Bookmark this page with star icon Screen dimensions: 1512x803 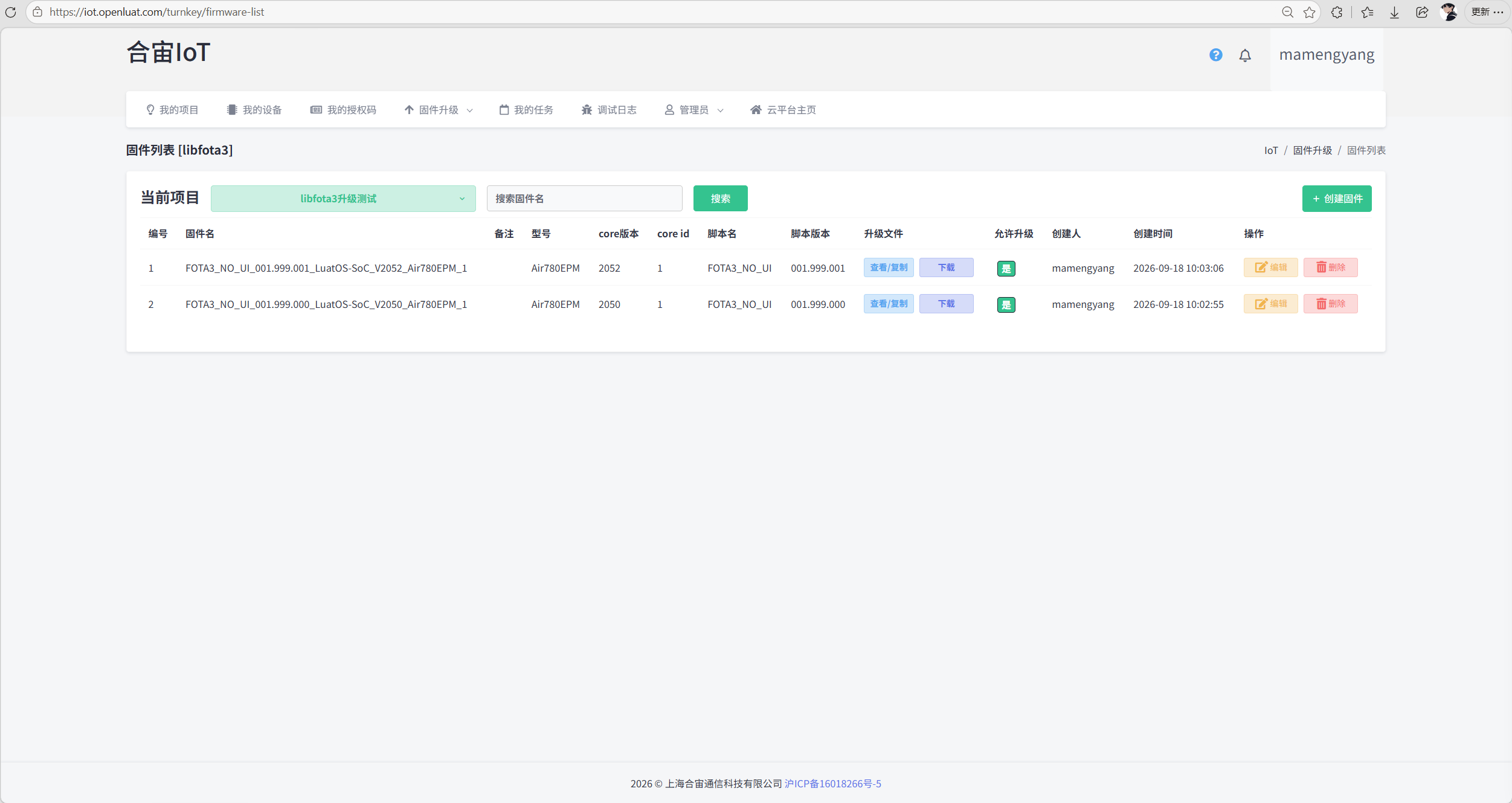(1309, 12)
